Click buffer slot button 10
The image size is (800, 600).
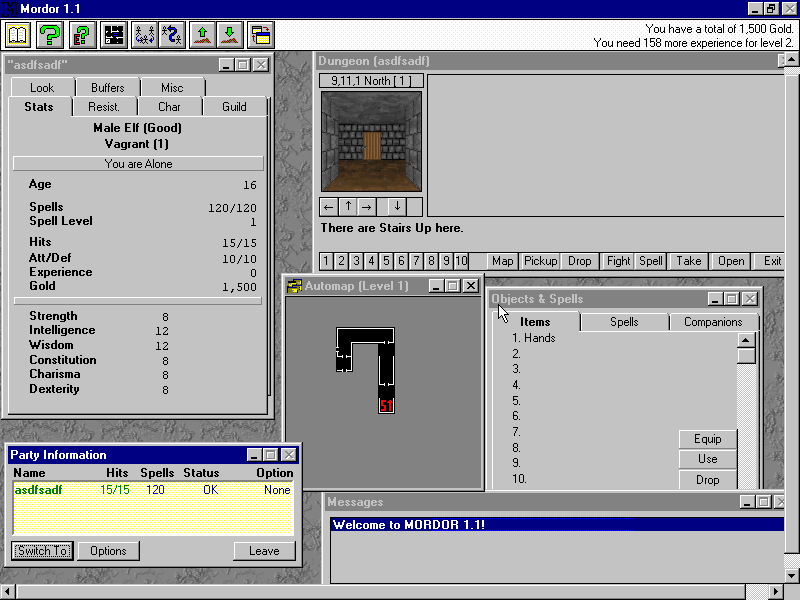click(x=461, y=261)
